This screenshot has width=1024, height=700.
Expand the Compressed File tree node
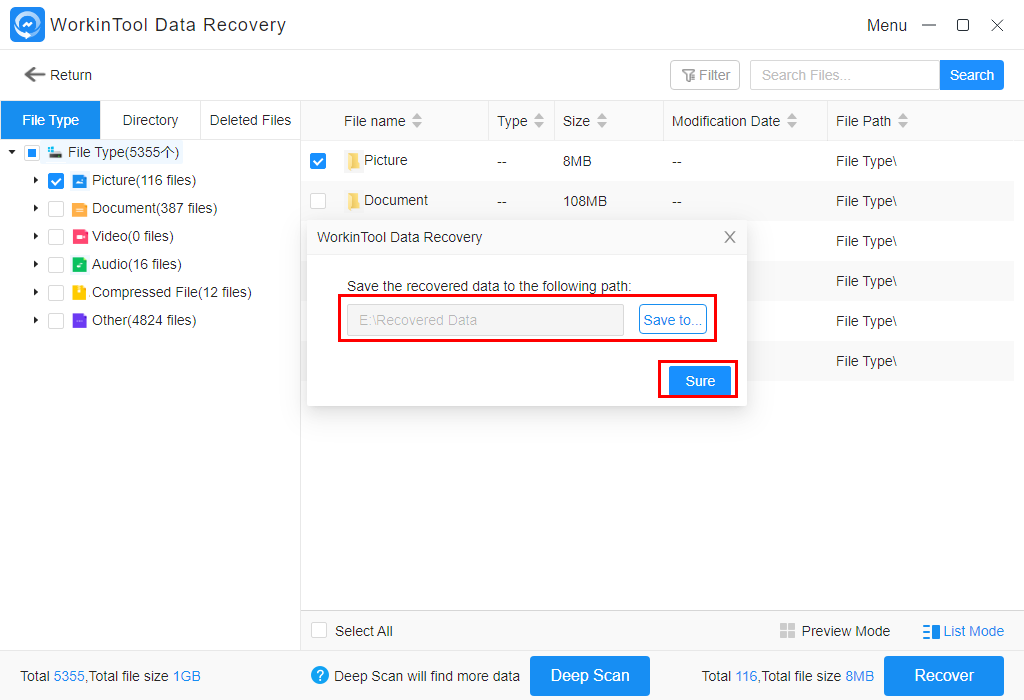coord(36,292)
